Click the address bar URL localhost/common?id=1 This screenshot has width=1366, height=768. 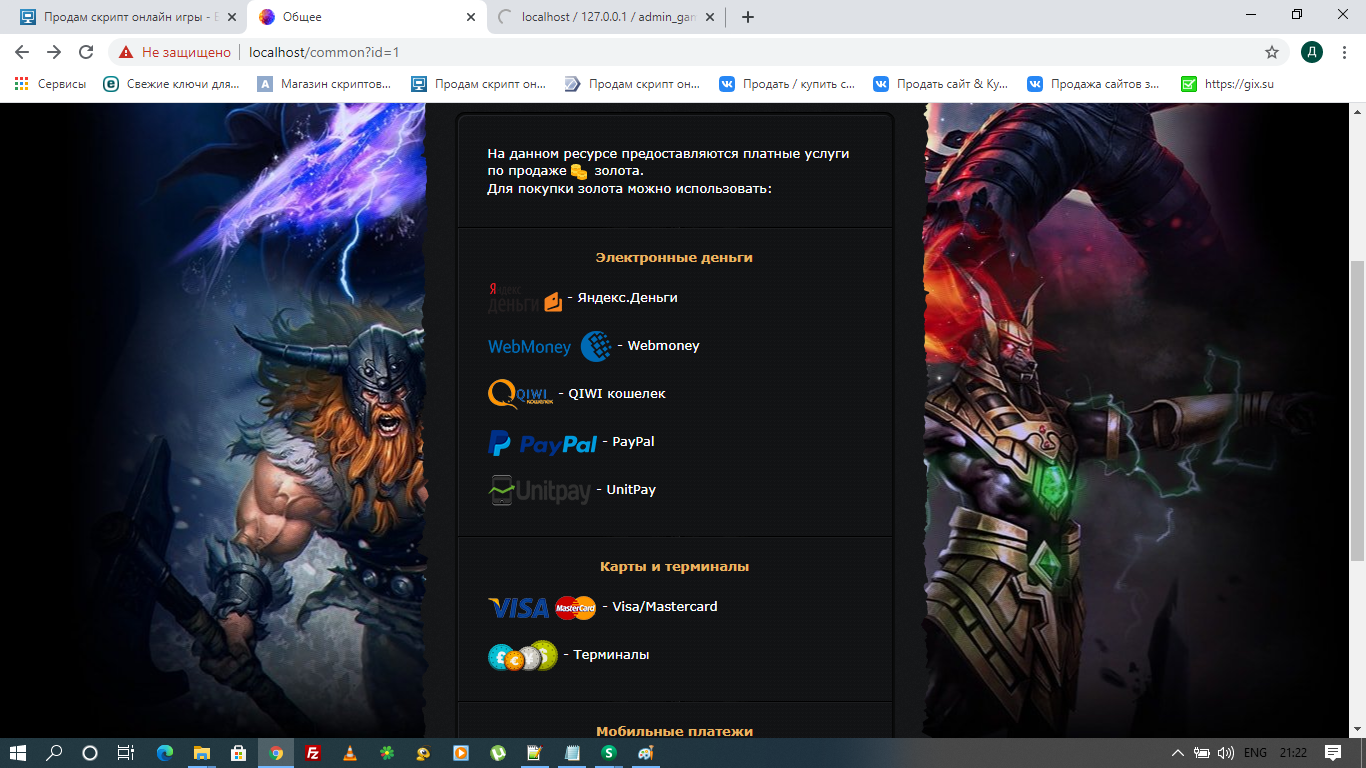pos(324,52)
